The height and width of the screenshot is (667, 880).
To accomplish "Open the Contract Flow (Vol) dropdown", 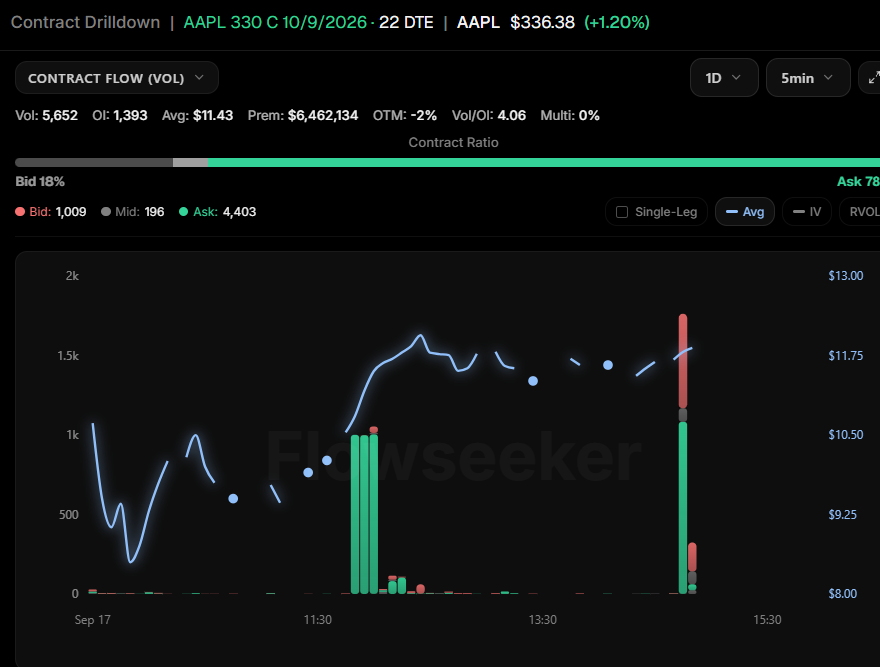I will point(117,78).
